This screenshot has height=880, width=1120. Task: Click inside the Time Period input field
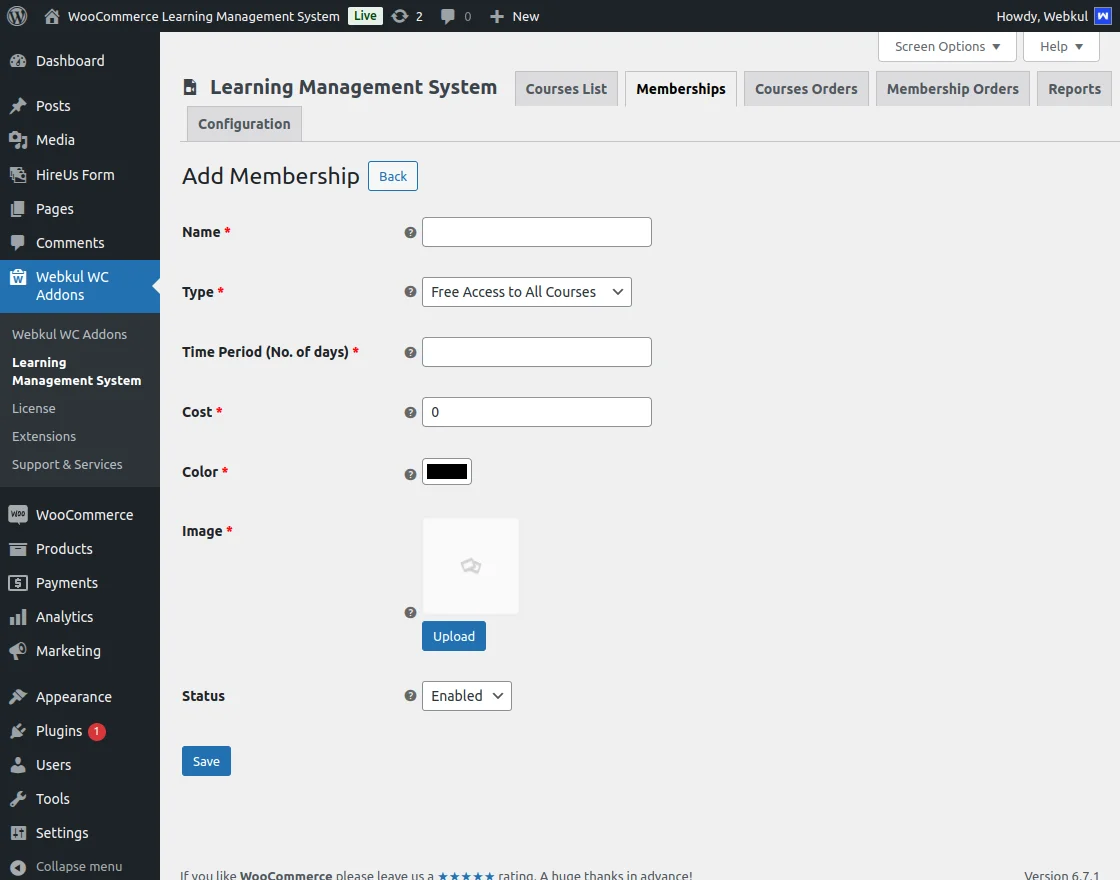click(536, 352)
